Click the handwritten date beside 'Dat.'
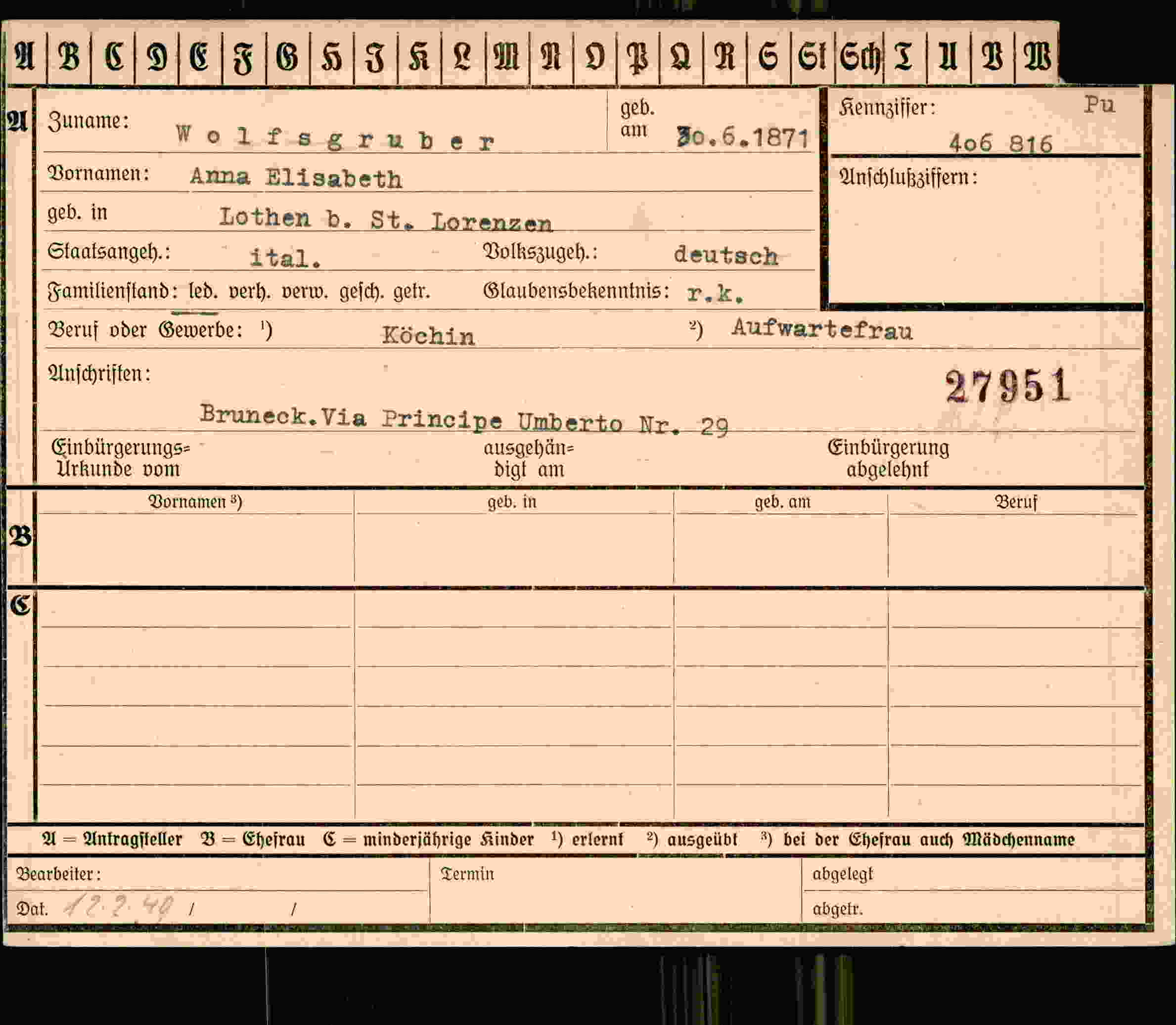 [118, 907]
